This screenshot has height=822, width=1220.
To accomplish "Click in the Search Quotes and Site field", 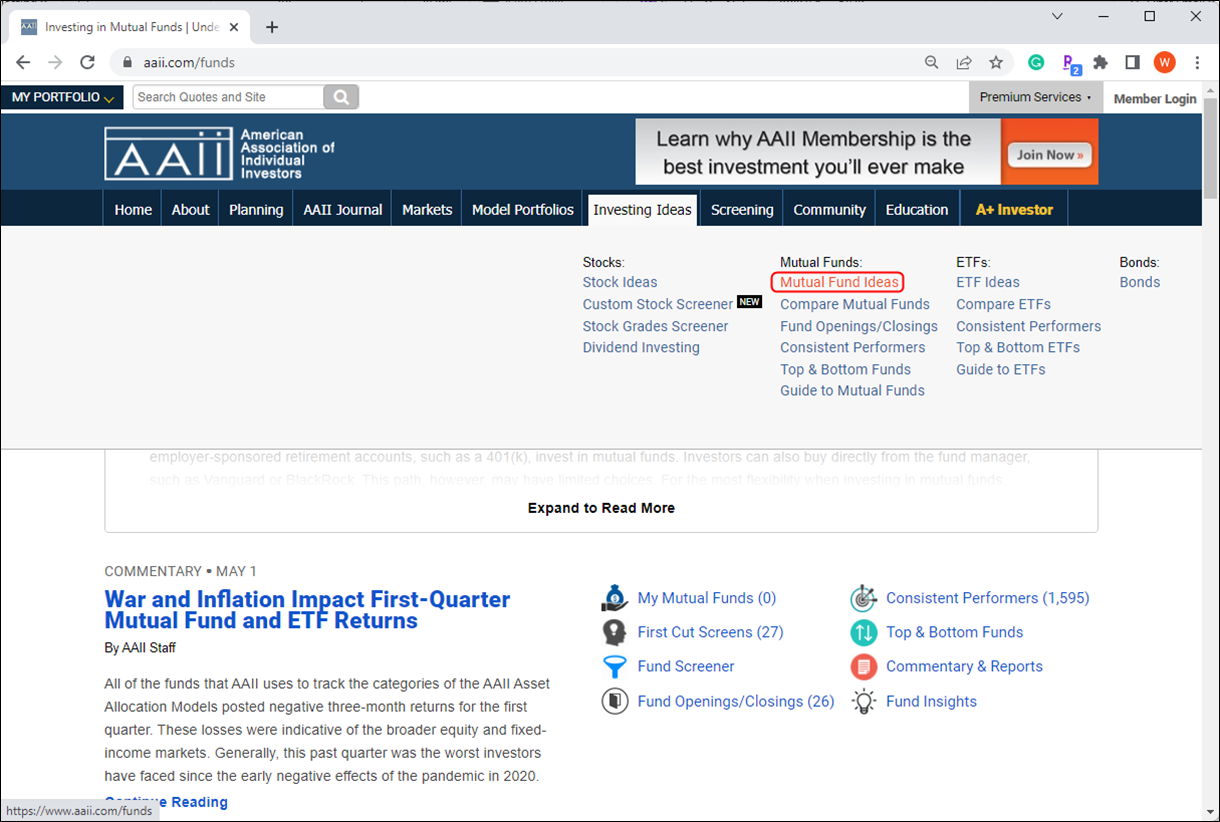I will coord(228,97).
